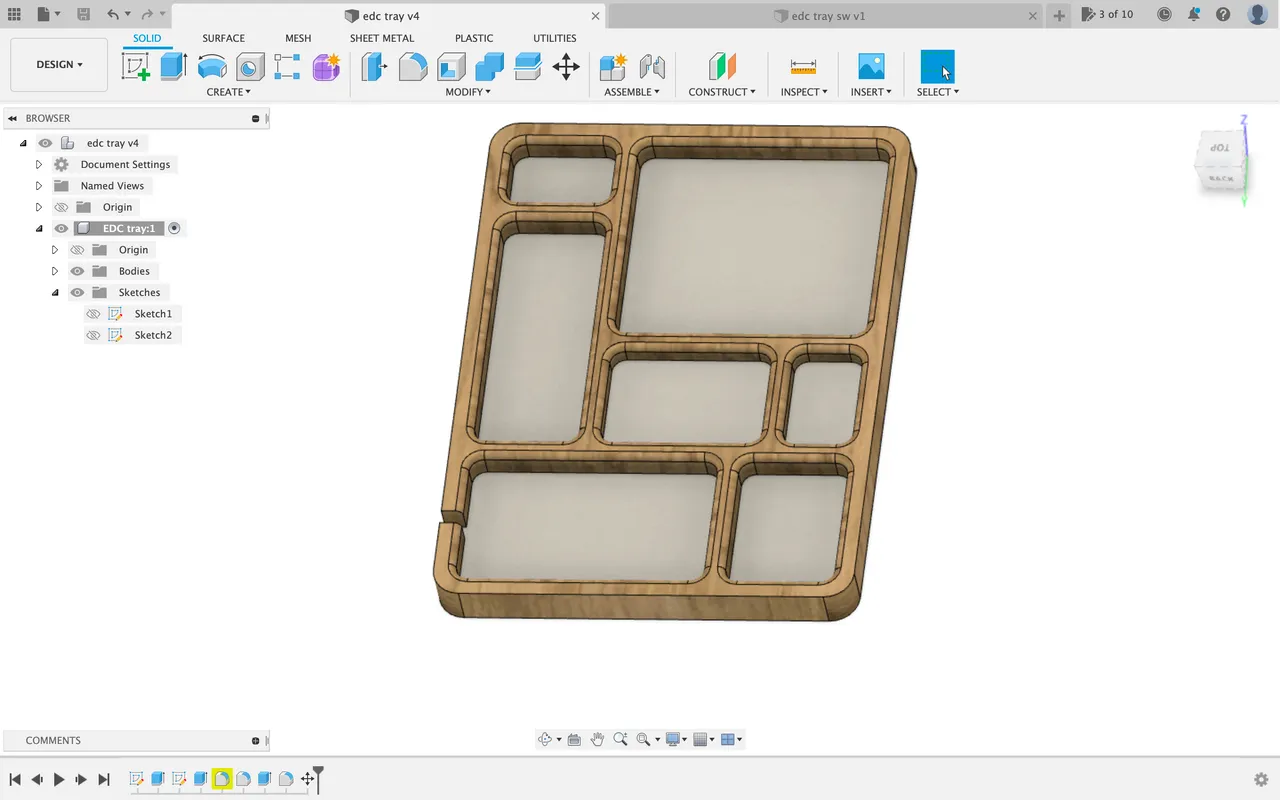Image resolution: width=1280 pixels, height=800 pixels.
Task: Toggle visibility of the Bodies folder
Action: point(77,270)
